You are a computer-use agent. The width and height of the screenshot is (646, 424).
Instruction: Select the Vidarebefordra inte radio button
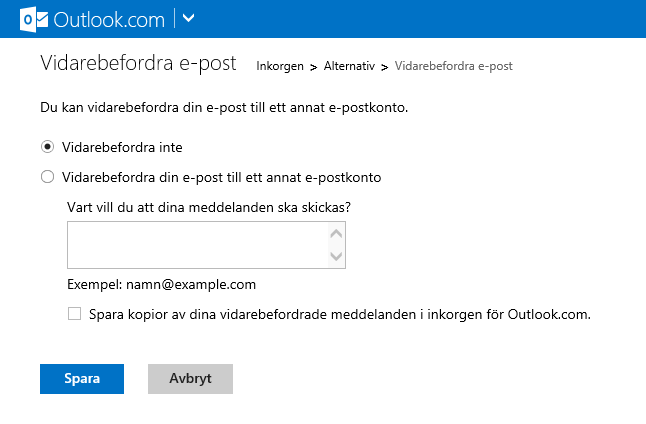(47, 147)
